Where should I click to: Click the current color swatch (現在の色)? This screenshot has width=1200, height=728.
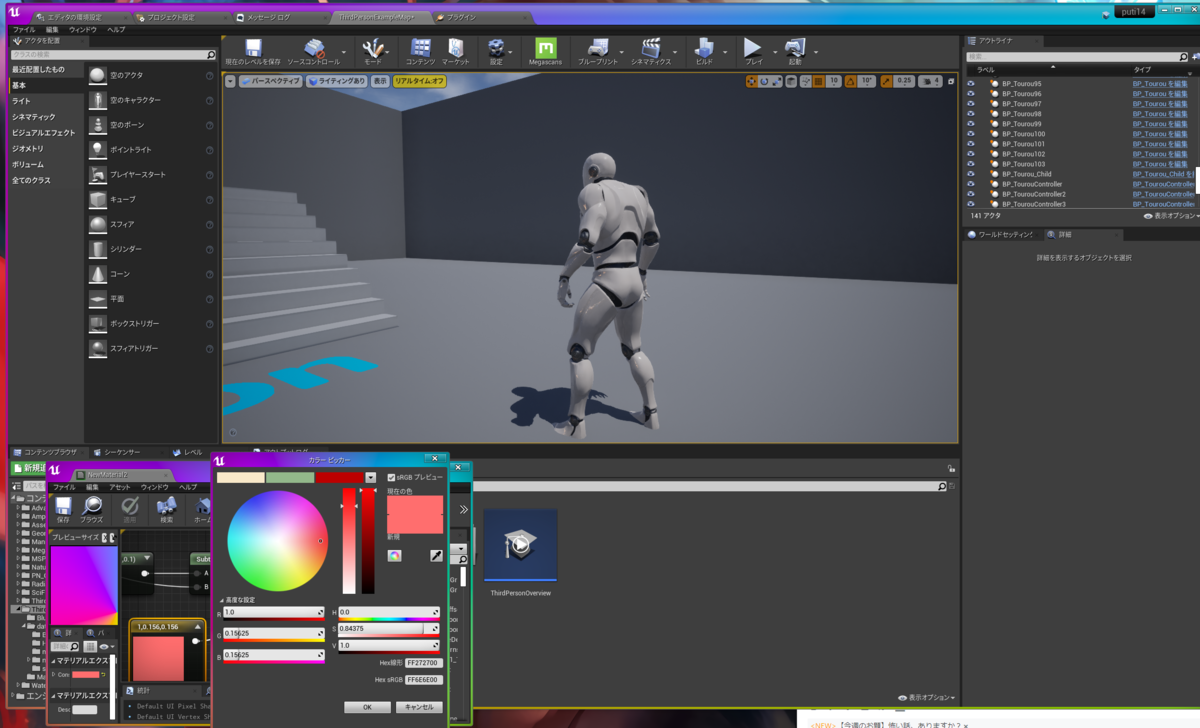415,515
